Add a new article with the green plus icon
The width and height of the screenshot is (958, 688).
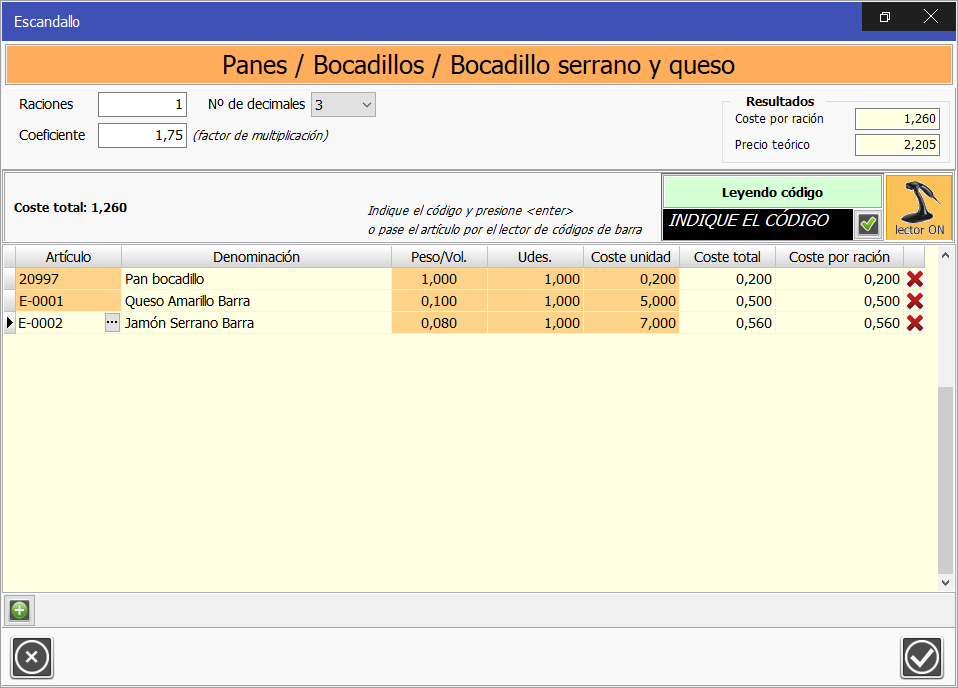19,610
